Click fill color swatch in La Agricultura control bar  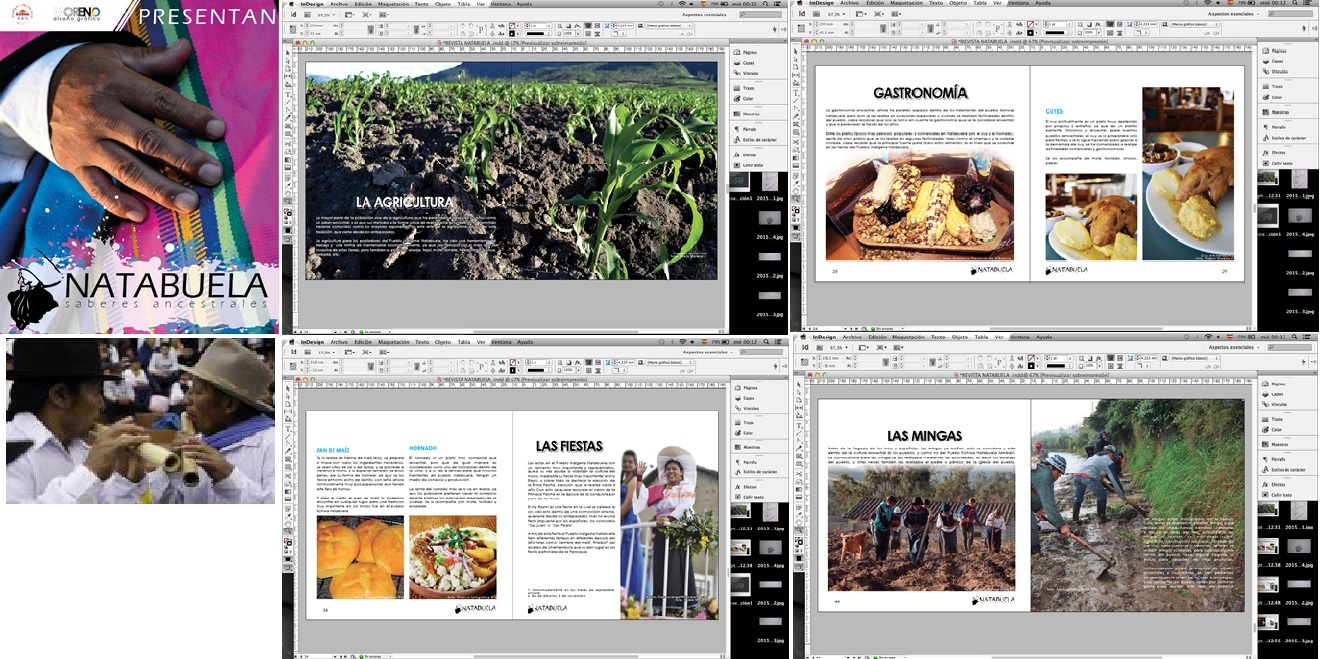coord(512,25)
